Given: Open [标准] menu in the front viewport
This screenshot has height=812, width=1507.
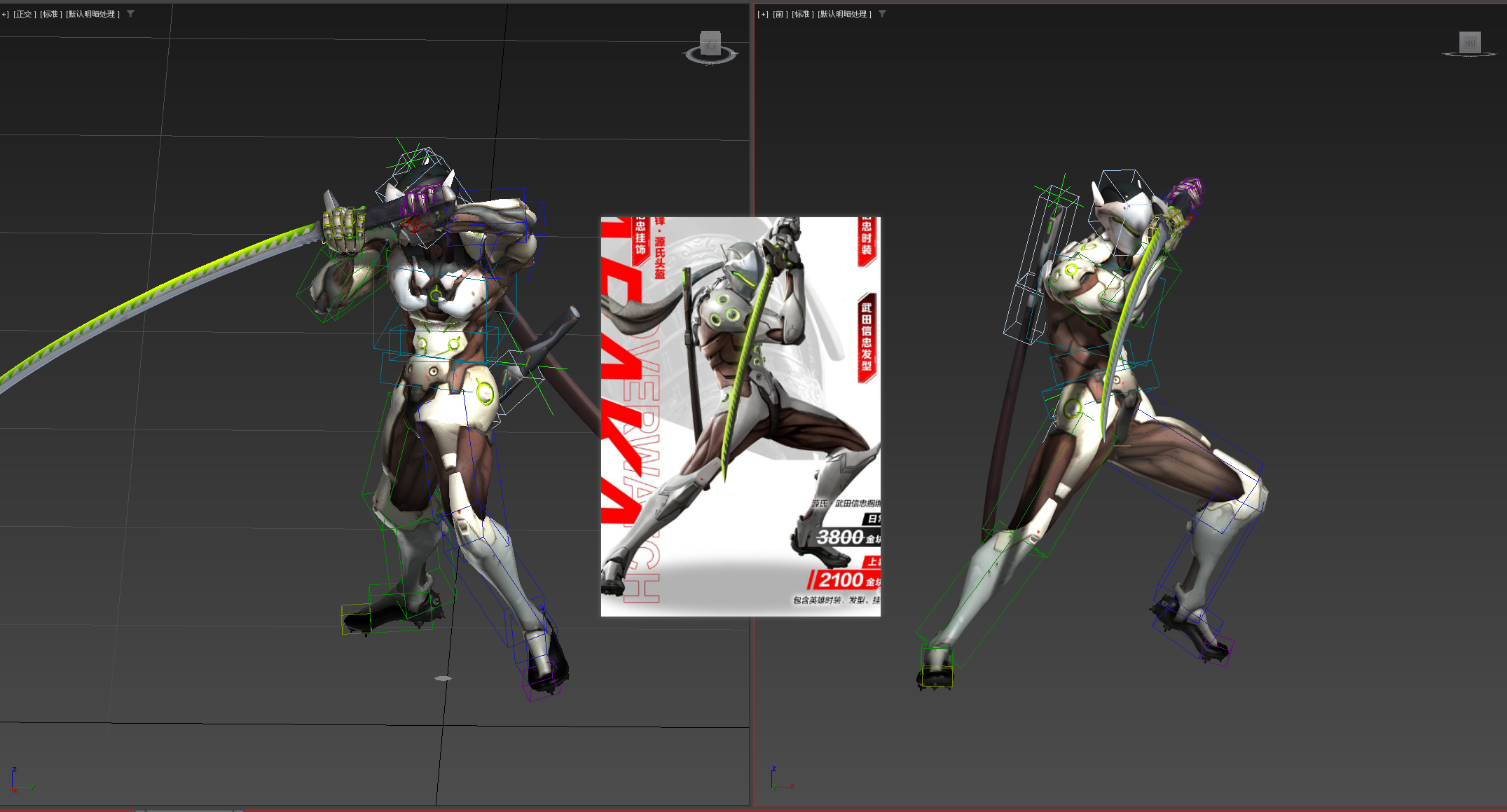Looking at the screenshot, I should tap(804, 14).
